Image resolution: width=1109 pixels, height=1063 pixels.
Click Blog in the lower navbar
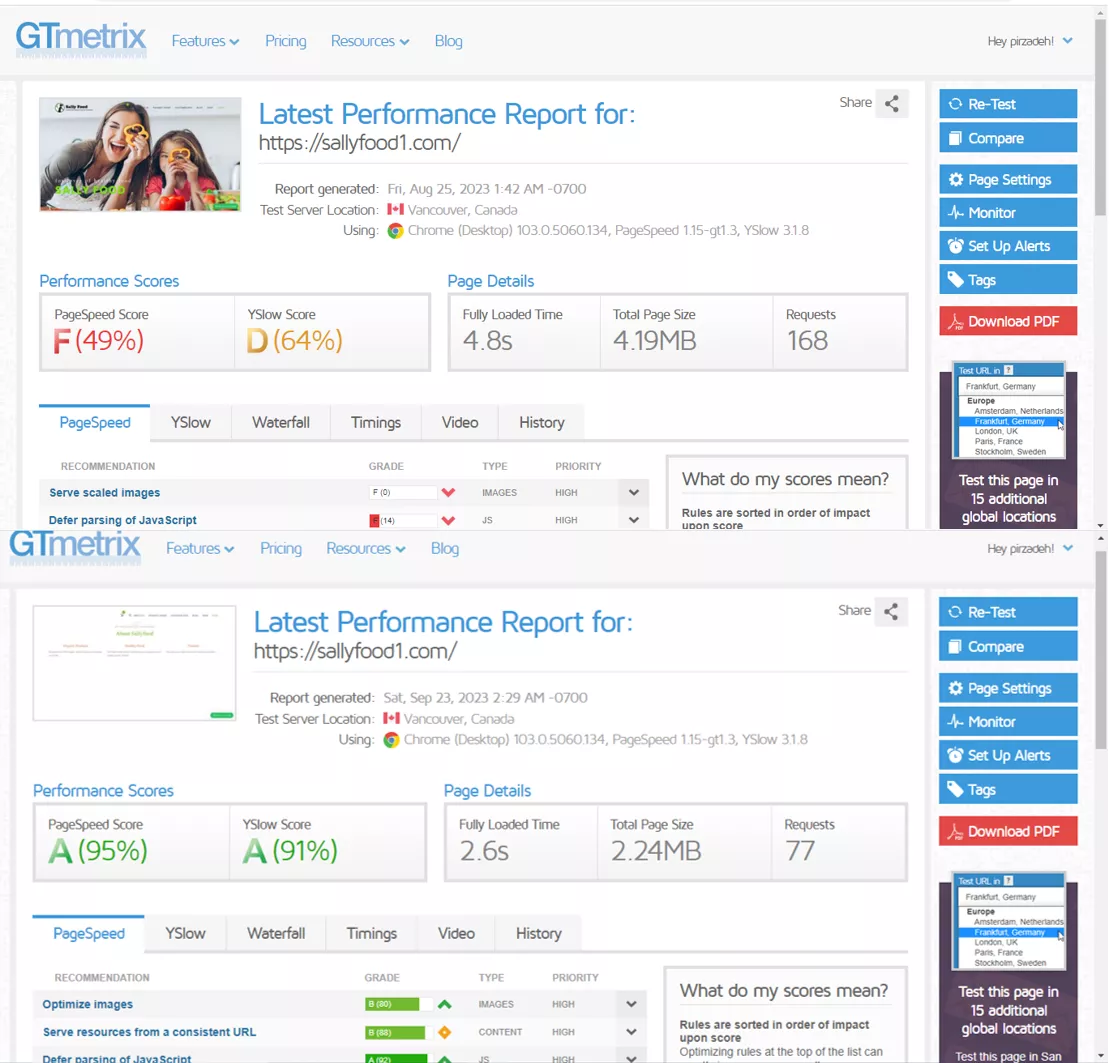(445, 548)
